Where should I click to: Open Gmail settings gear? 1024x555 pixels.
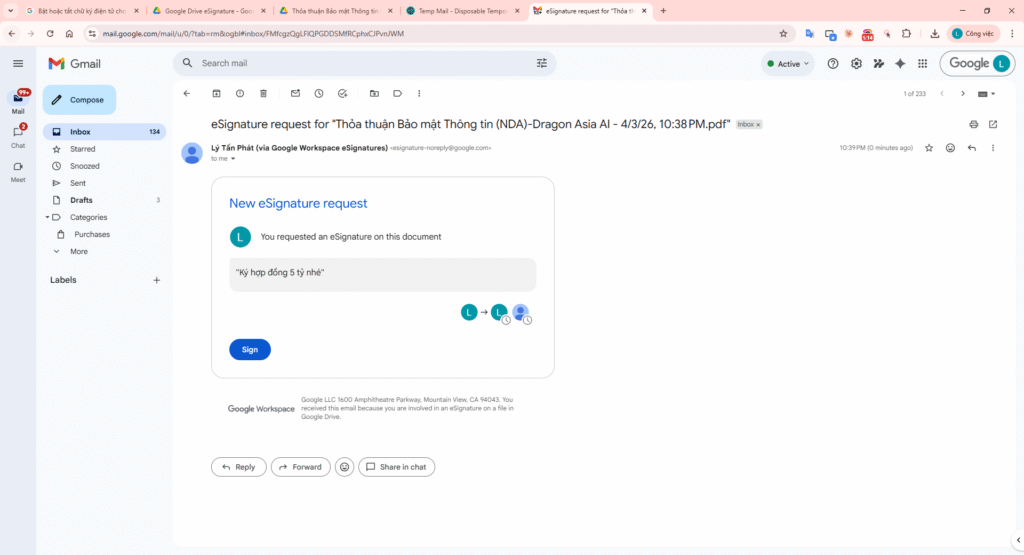856,63
